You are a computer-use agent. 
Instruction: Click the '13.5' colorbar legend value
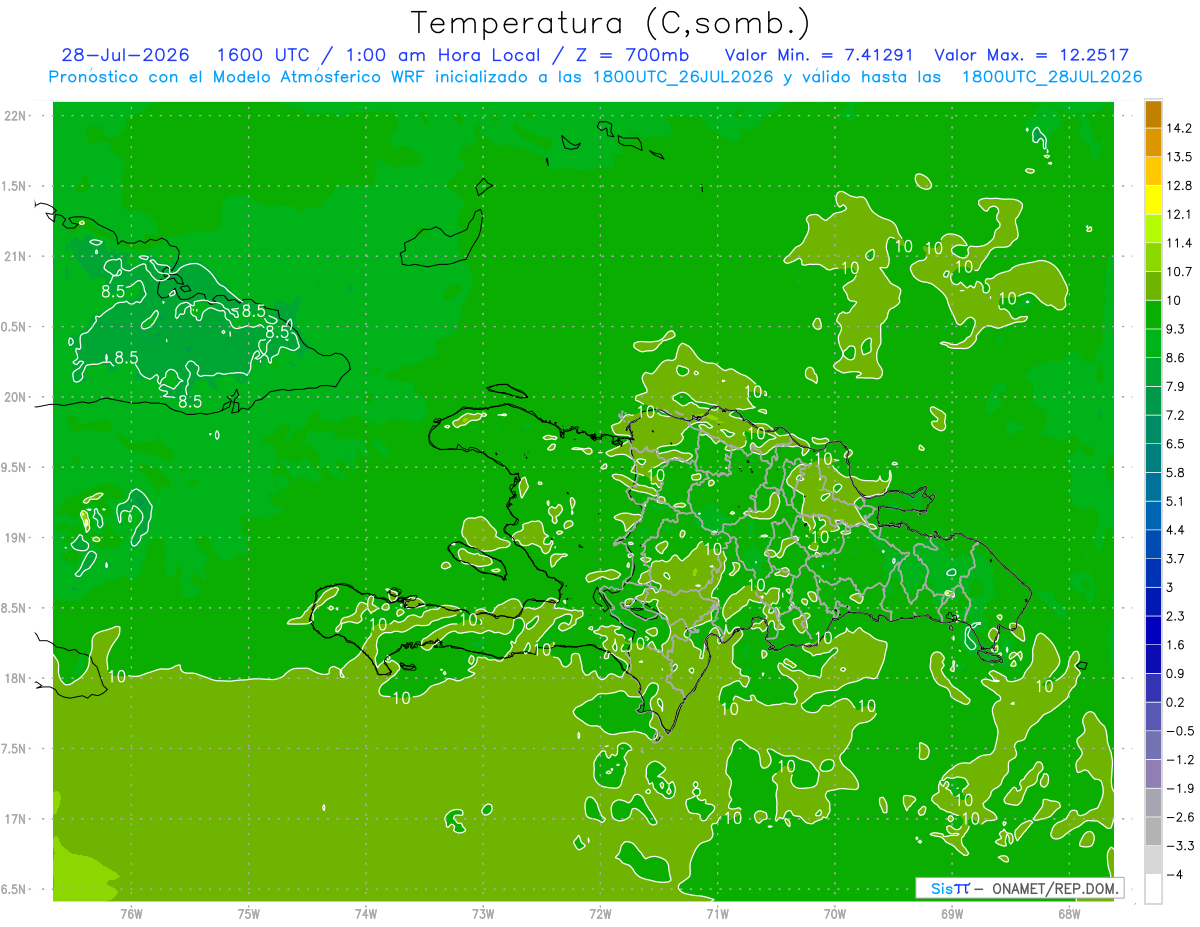coord(1179,157)
